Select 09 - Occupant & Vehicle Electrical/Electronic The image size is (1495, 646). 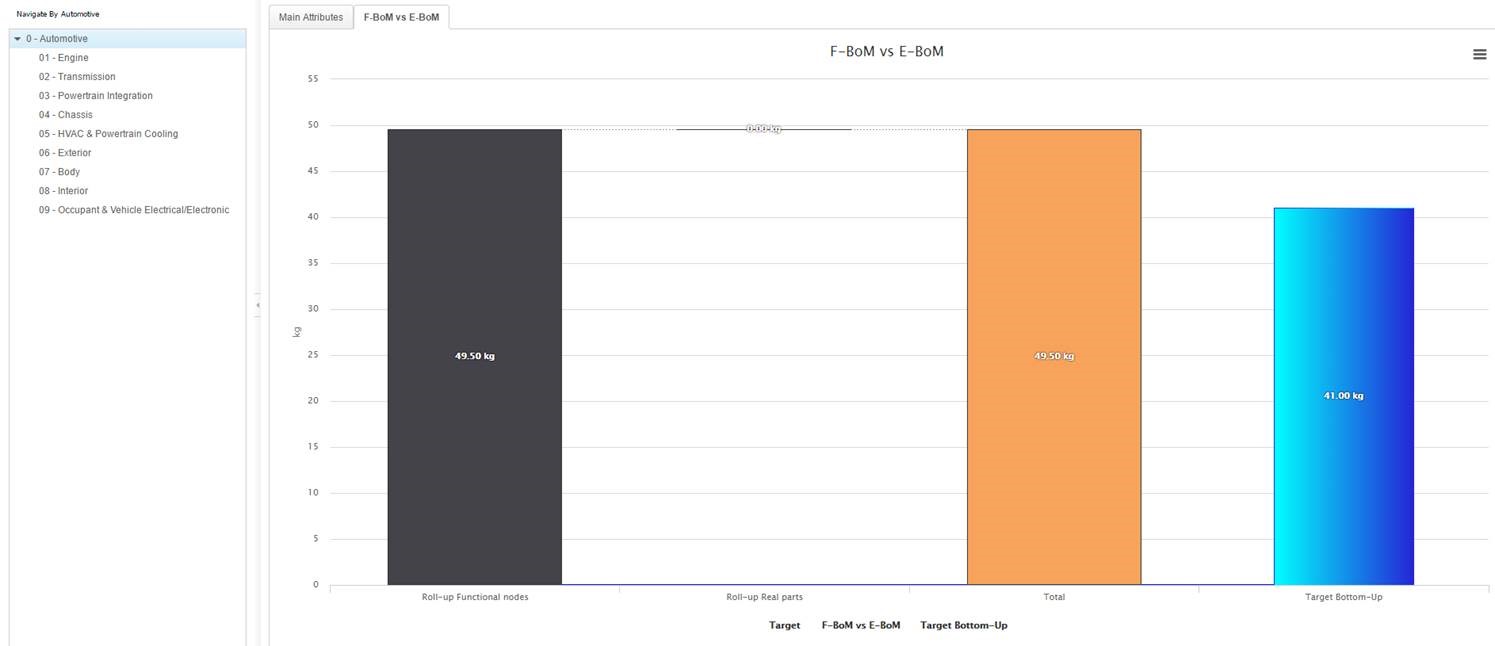point(134,210)
